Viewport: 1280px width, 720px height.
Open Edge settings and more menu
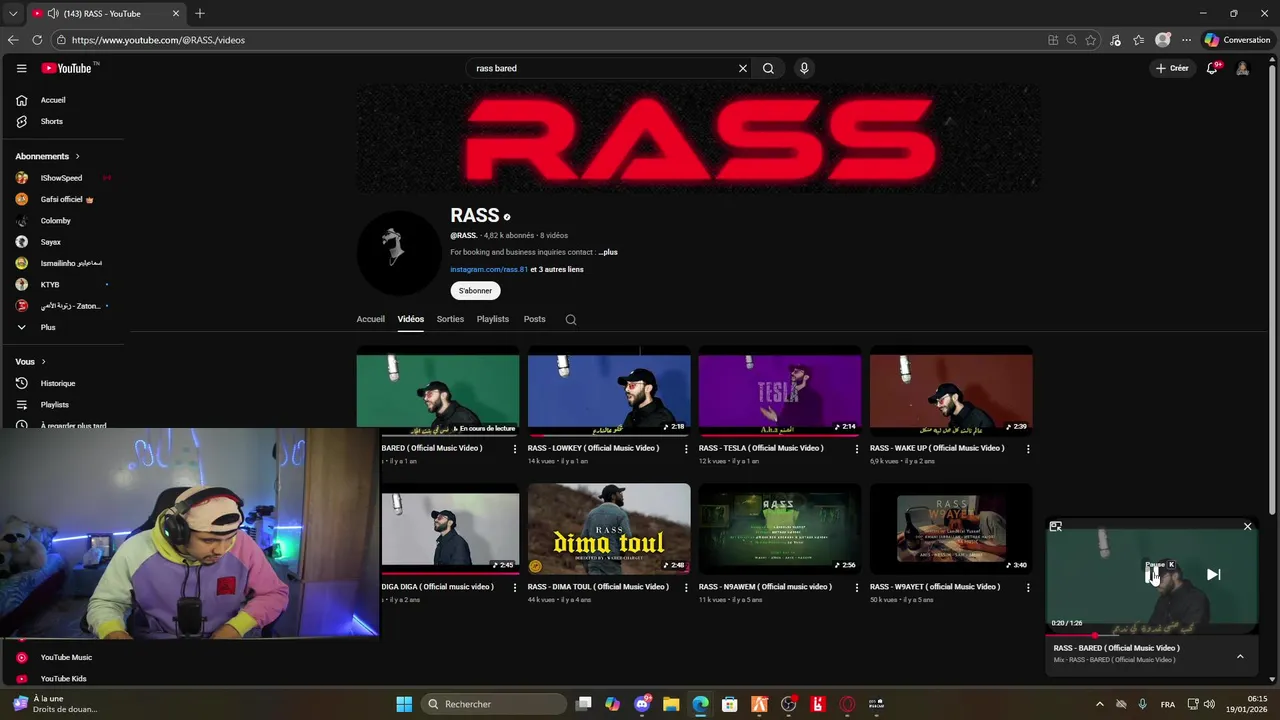[x=1186, y=40]
